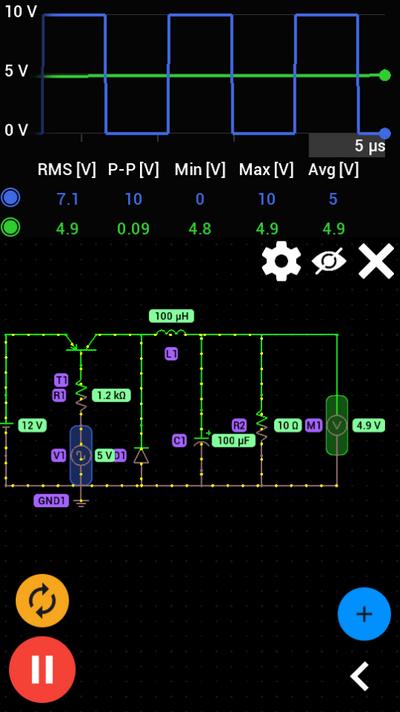Click the V1 source label

pos(59,455)
